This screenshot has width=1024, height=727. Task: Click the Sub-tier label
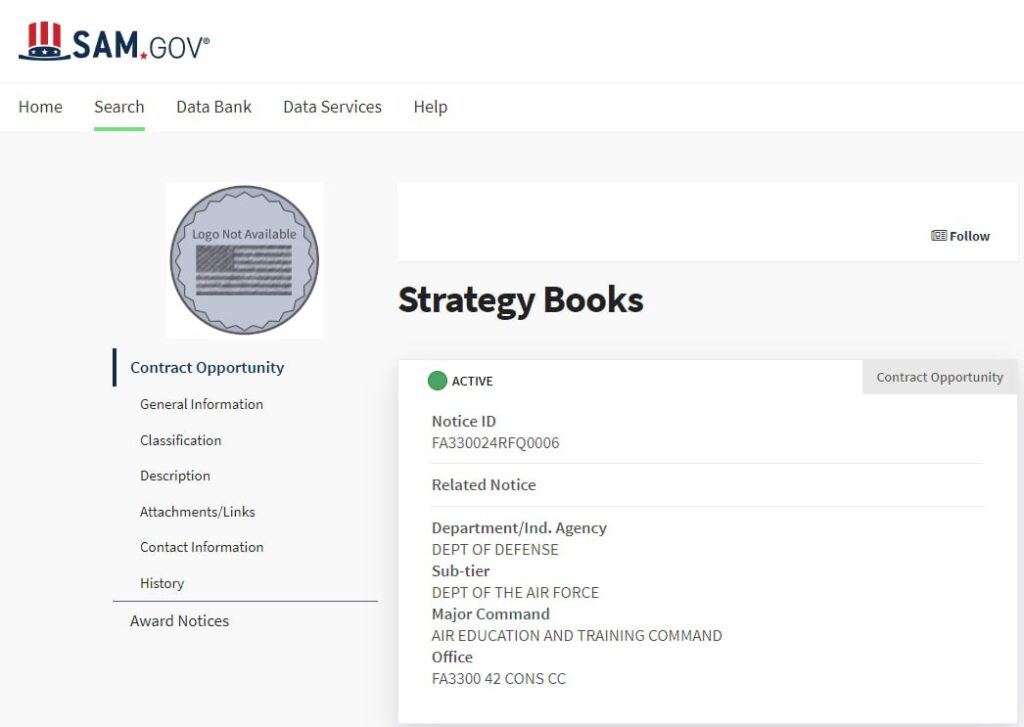[x=460, y=571]
